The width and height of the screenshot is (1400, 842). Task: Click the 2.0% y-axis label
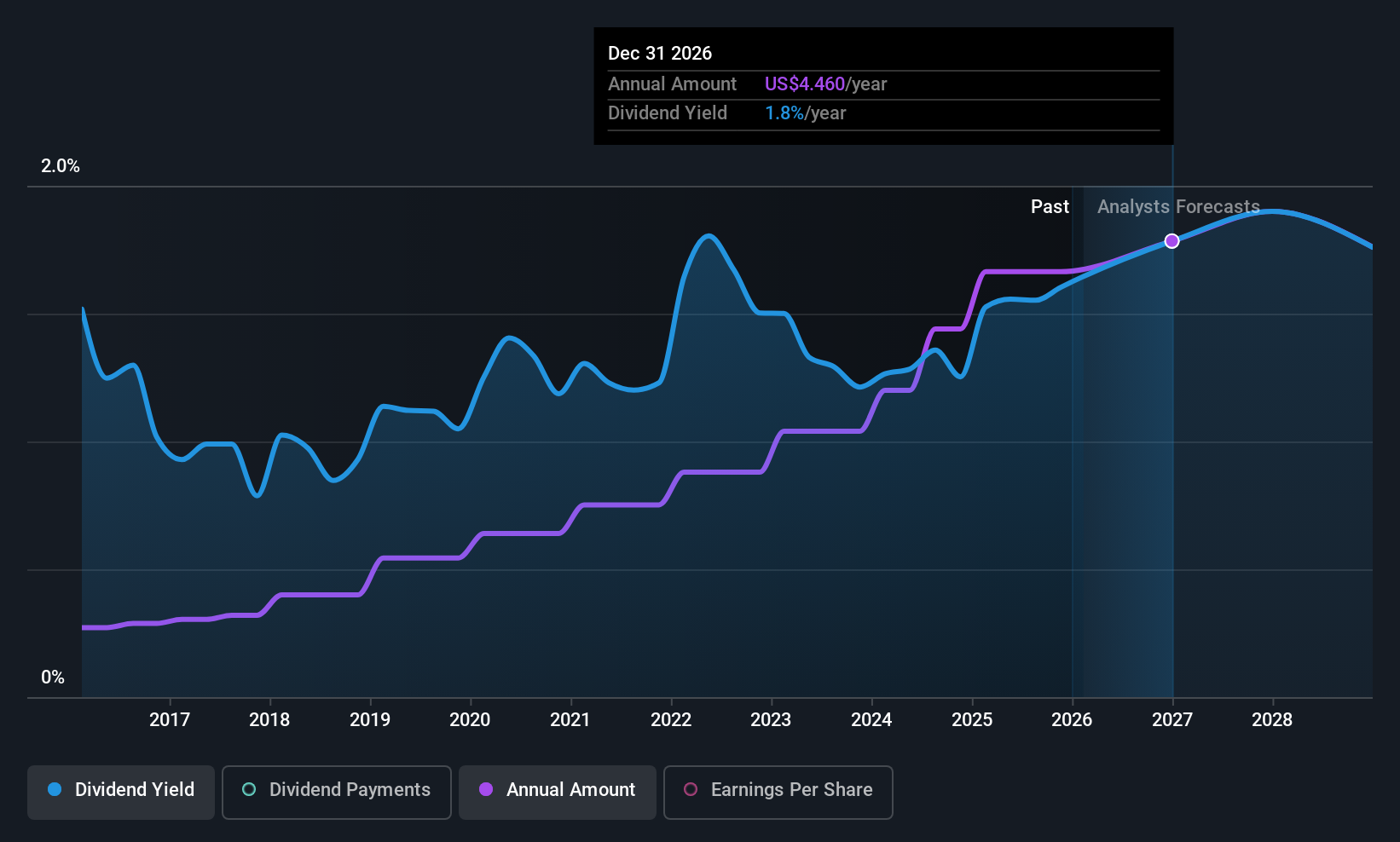coord(61,166)
